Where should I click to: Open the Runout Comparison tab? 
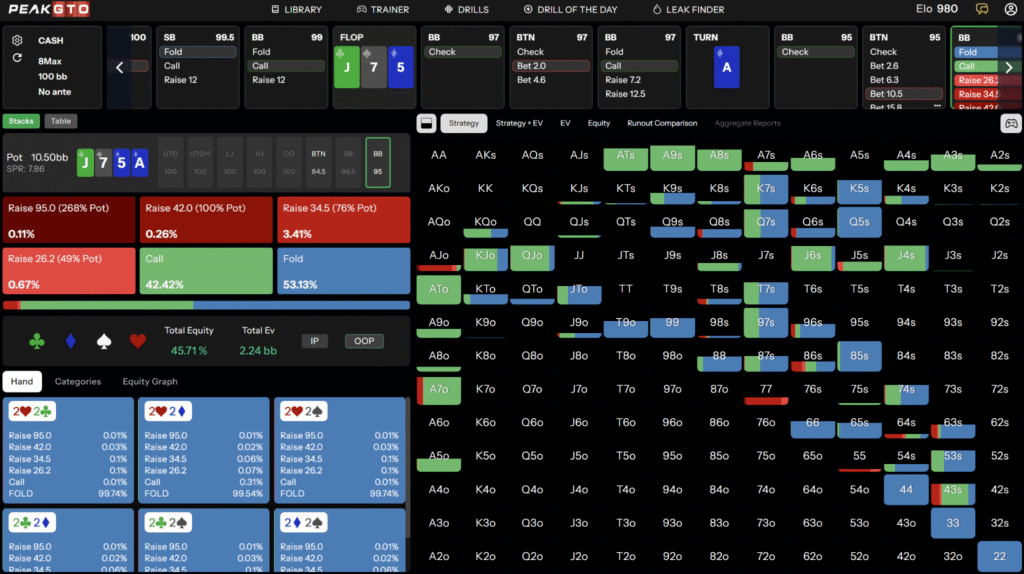coord(662,124)
